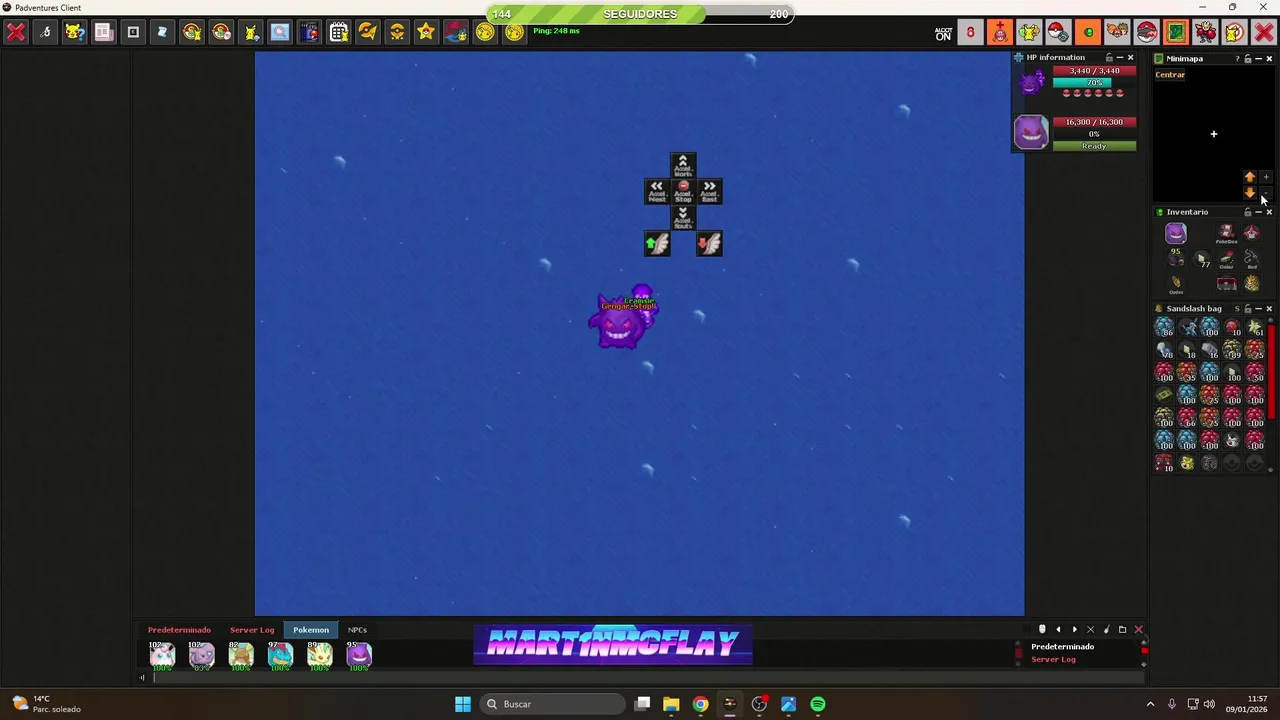Select the level 95 Gengar party slot
Image resolution: width=1280 pixels, height=720 pixels.
pyautogui.click(x=359, y=656)
